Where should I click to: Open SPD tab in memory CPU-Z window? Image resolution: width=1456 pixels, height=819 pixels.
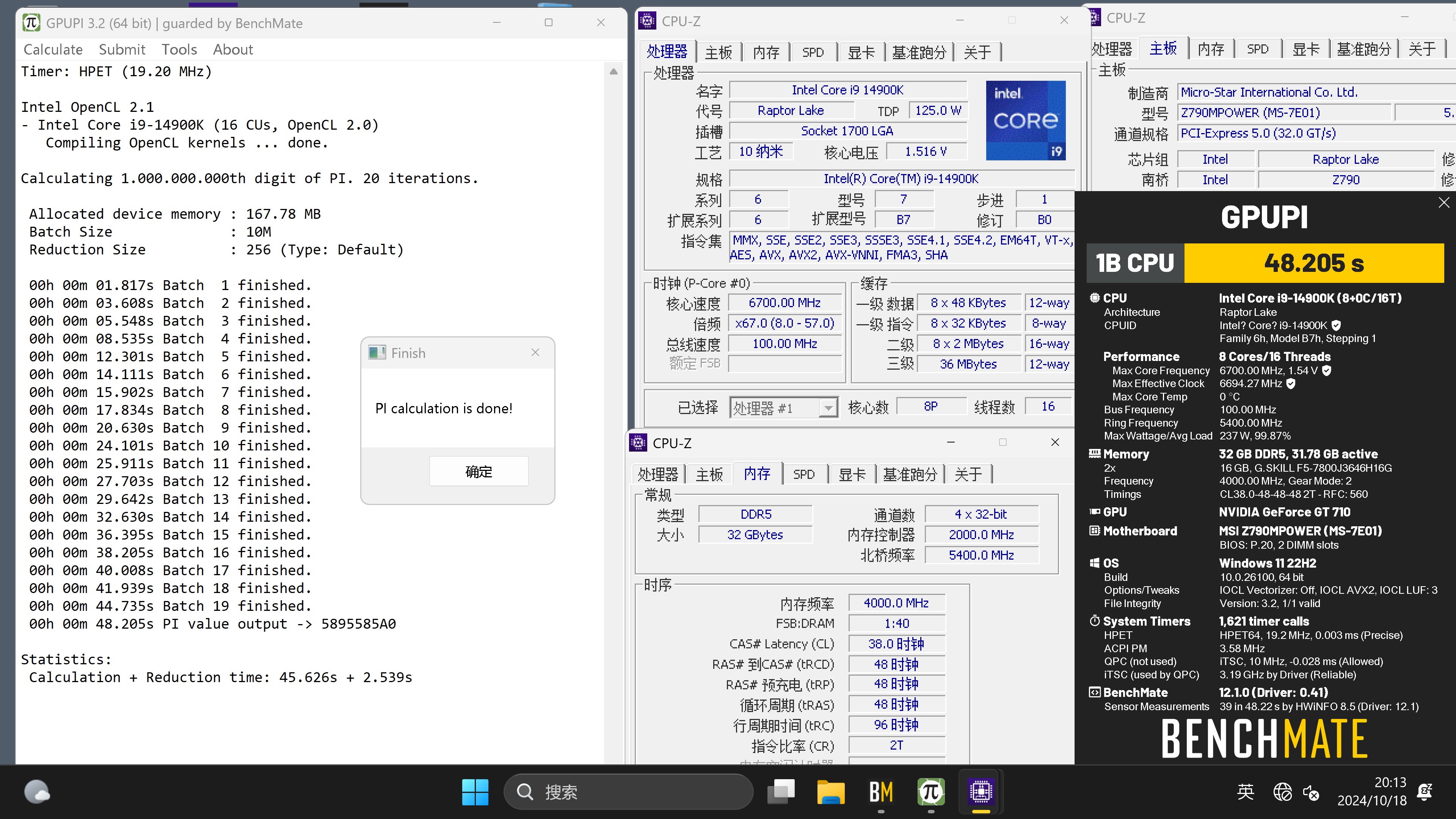coord(804,474)
